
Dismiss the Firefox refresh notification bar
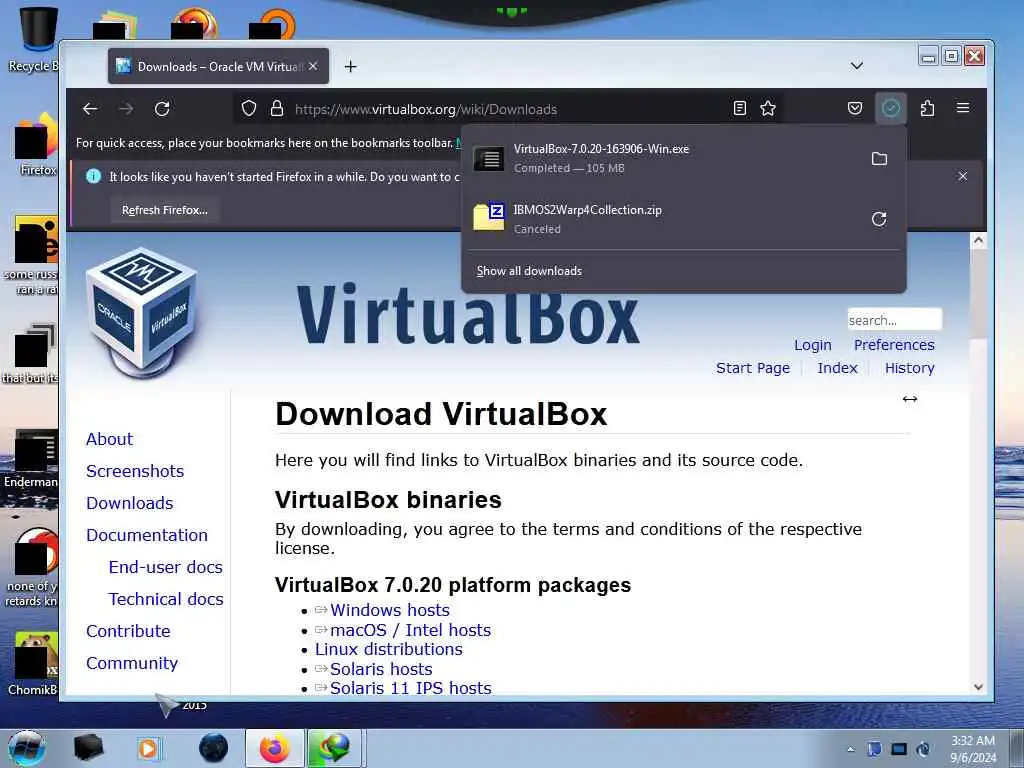963,176
